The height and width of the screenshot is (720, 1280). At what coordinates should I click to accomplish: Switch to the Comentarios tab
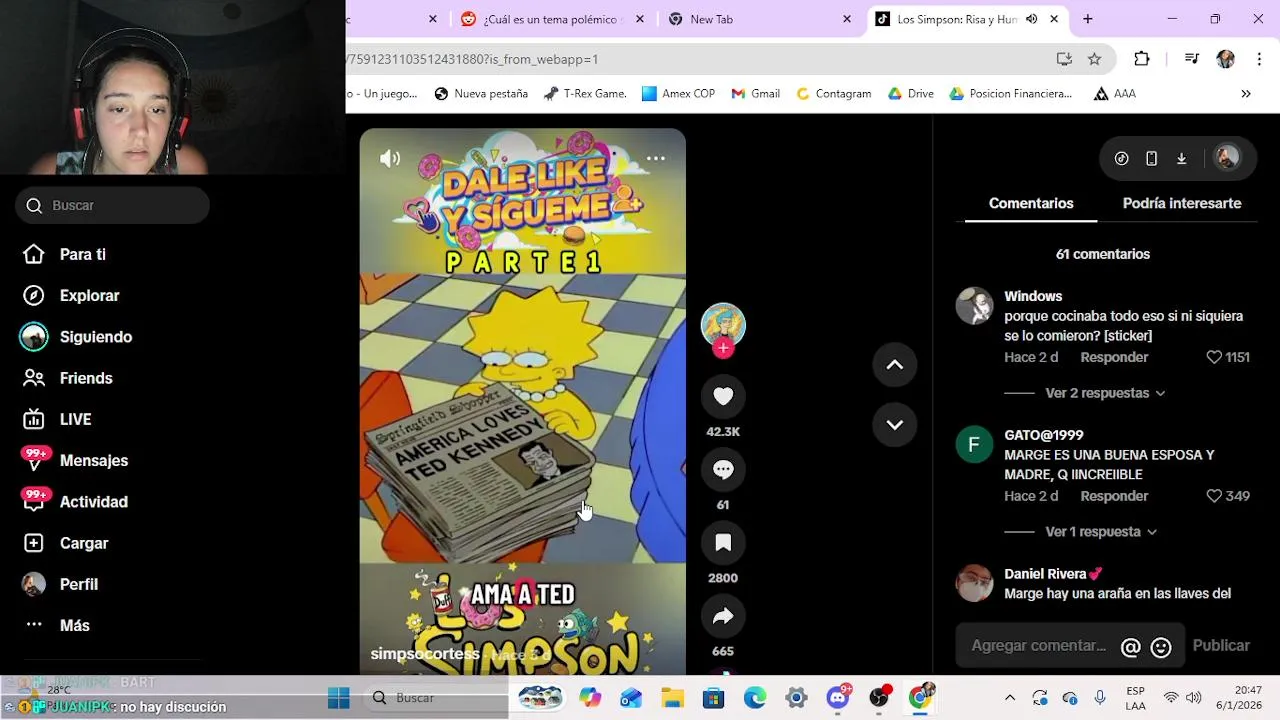point(1031,203)
